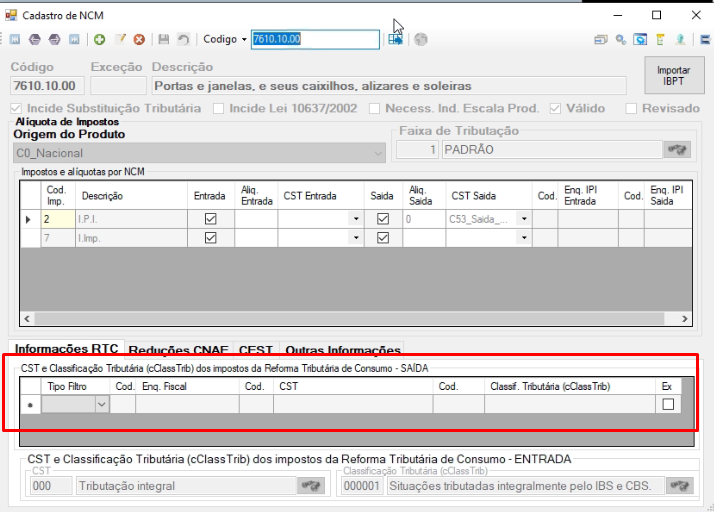Image resolution: width=714 pixels, height=512 pixels.
Task: Click the Código field showing 7610.10.00
Action: (47, 86)
